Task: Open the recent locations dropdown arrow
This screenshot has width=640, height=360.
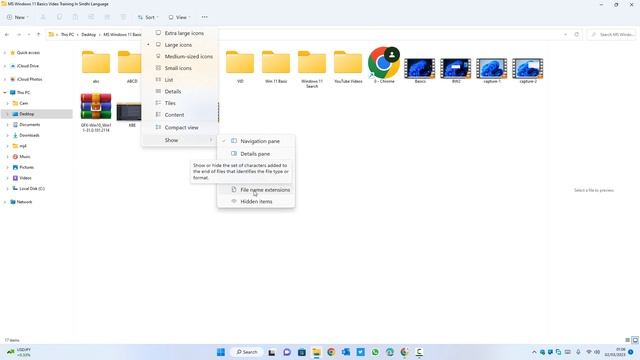Action: [x=29, y=35]
